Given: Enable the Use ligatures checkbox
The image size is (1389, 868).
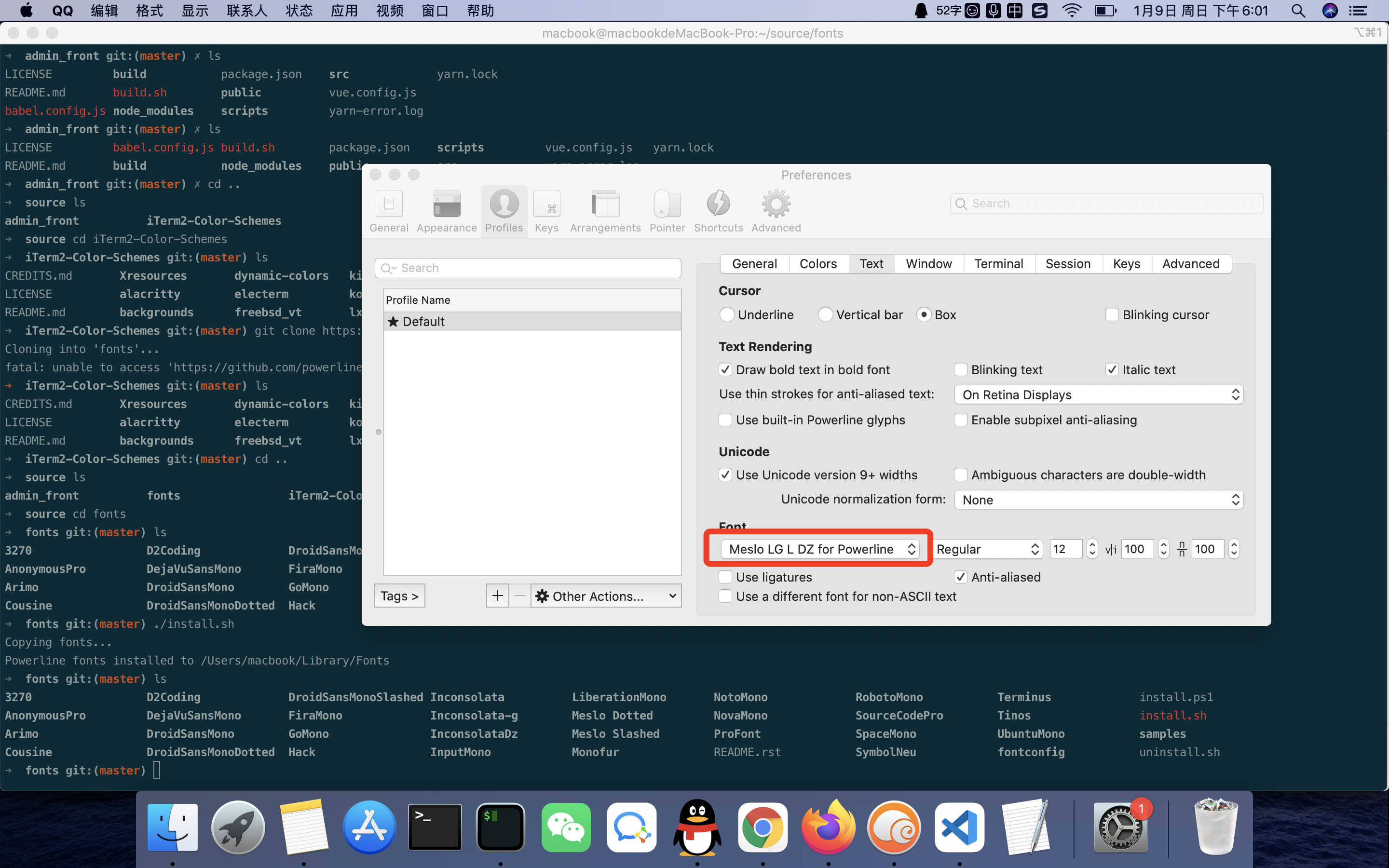Looking at the screenshot, I should [x=725, y=577].
